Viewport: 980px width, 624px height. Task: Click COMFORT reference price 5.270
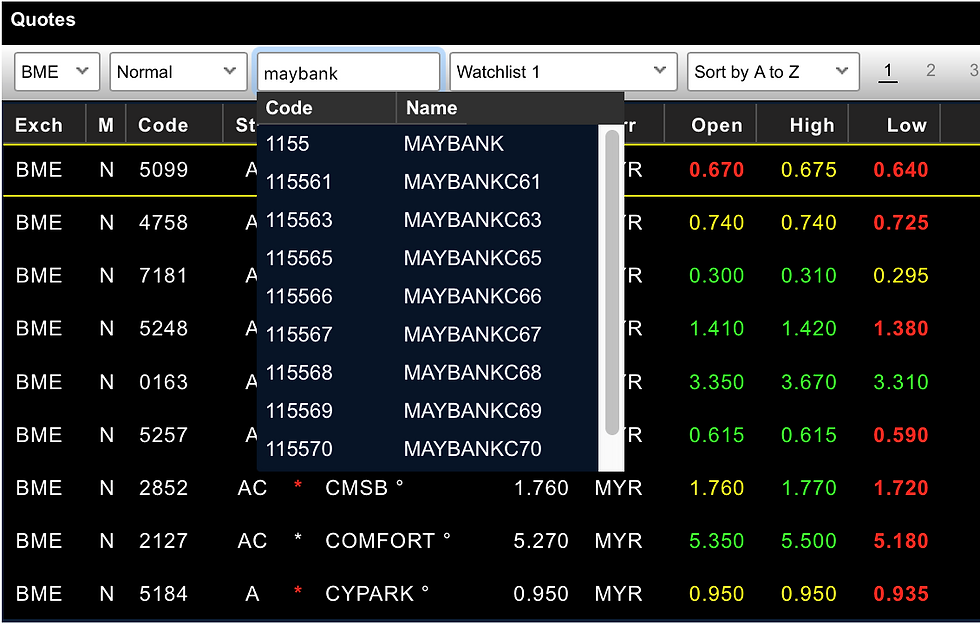pyautogui.click(x=541, y=541)
